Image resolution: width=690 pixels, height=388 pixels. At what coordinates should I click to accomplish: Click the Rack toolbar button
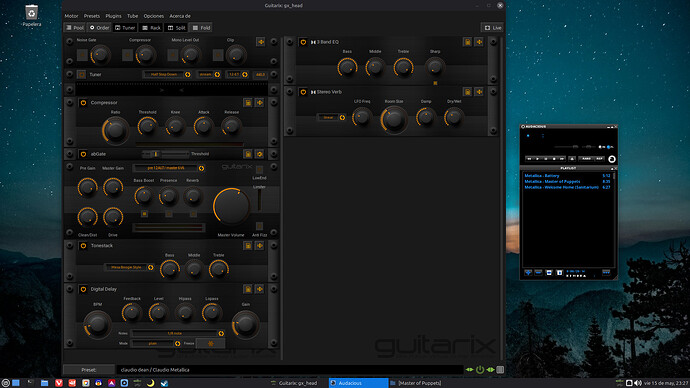(151, 28)
